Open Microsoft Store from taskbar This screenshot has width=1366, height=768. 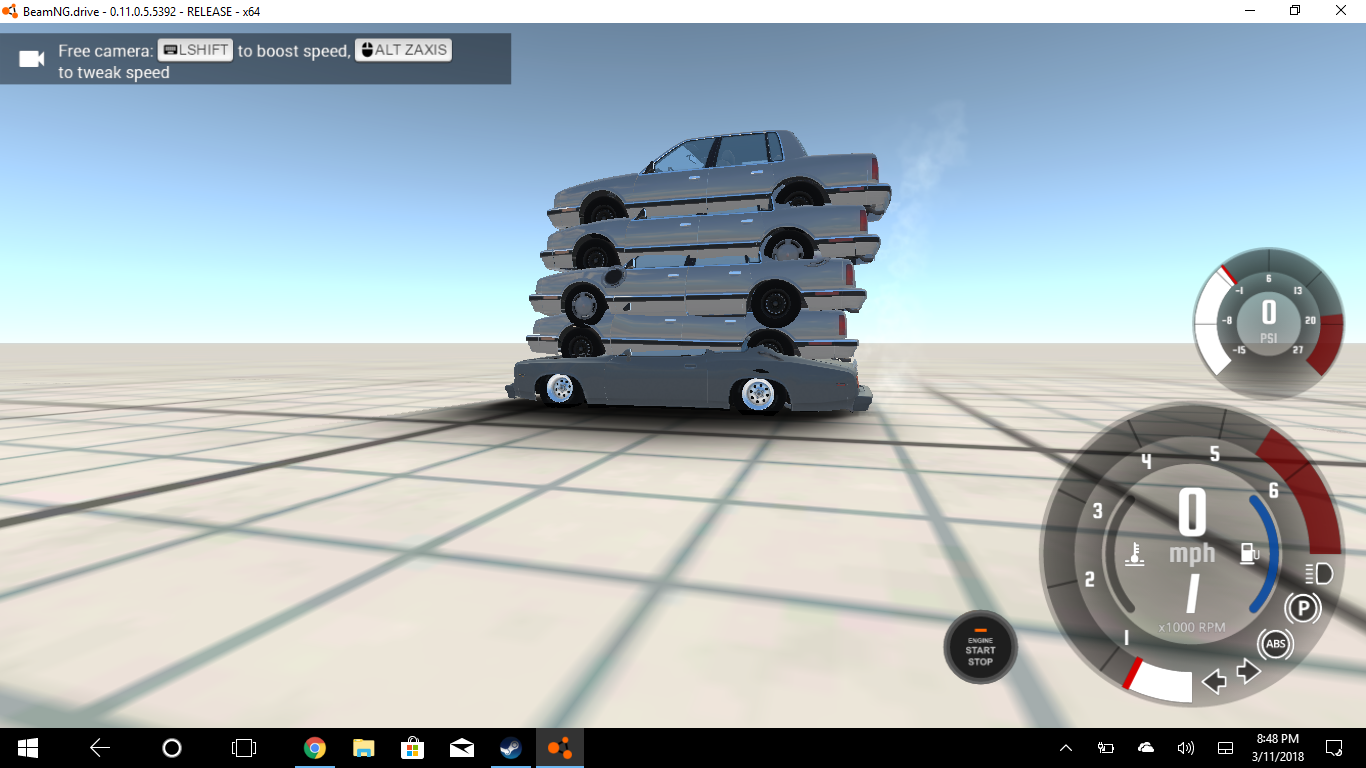[x=412, y=748]
